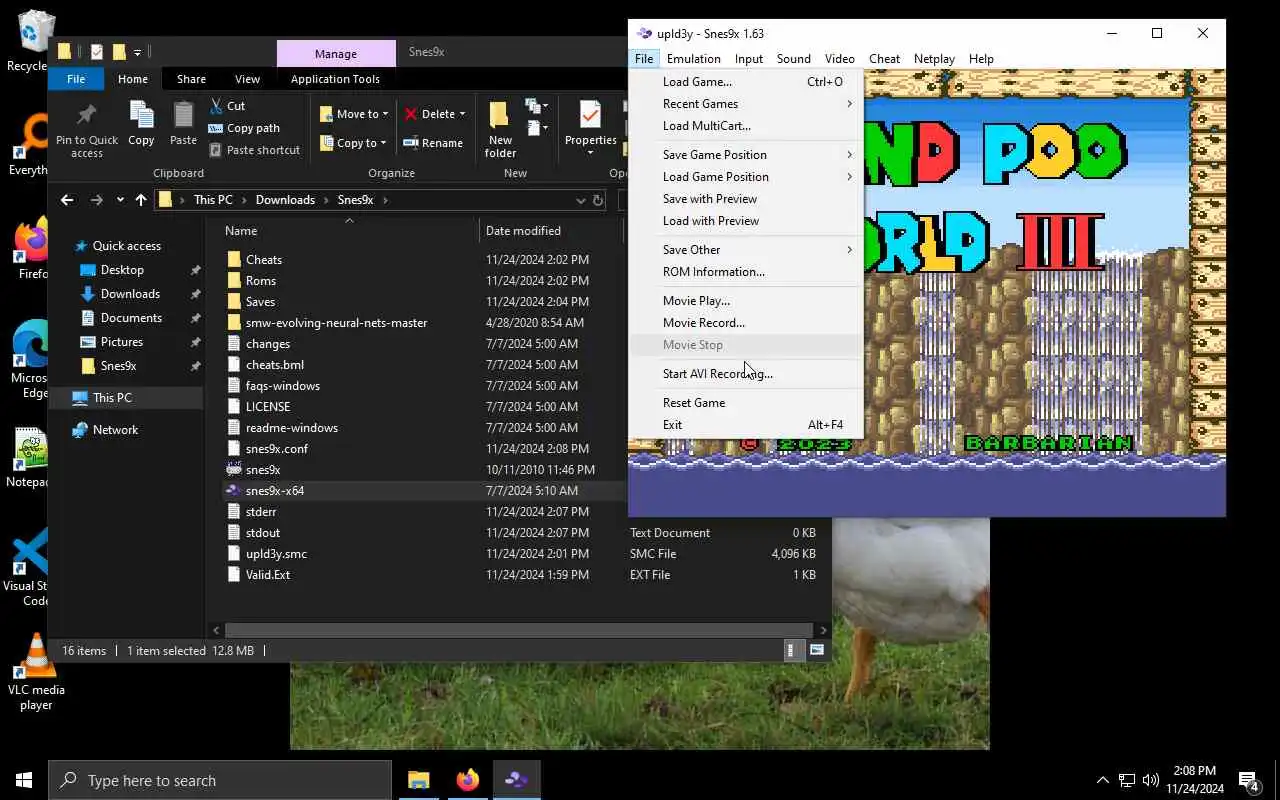This screenshot has width=1280, height=800.
Task: Click Load Game menu entry
Action: (745, 82)
